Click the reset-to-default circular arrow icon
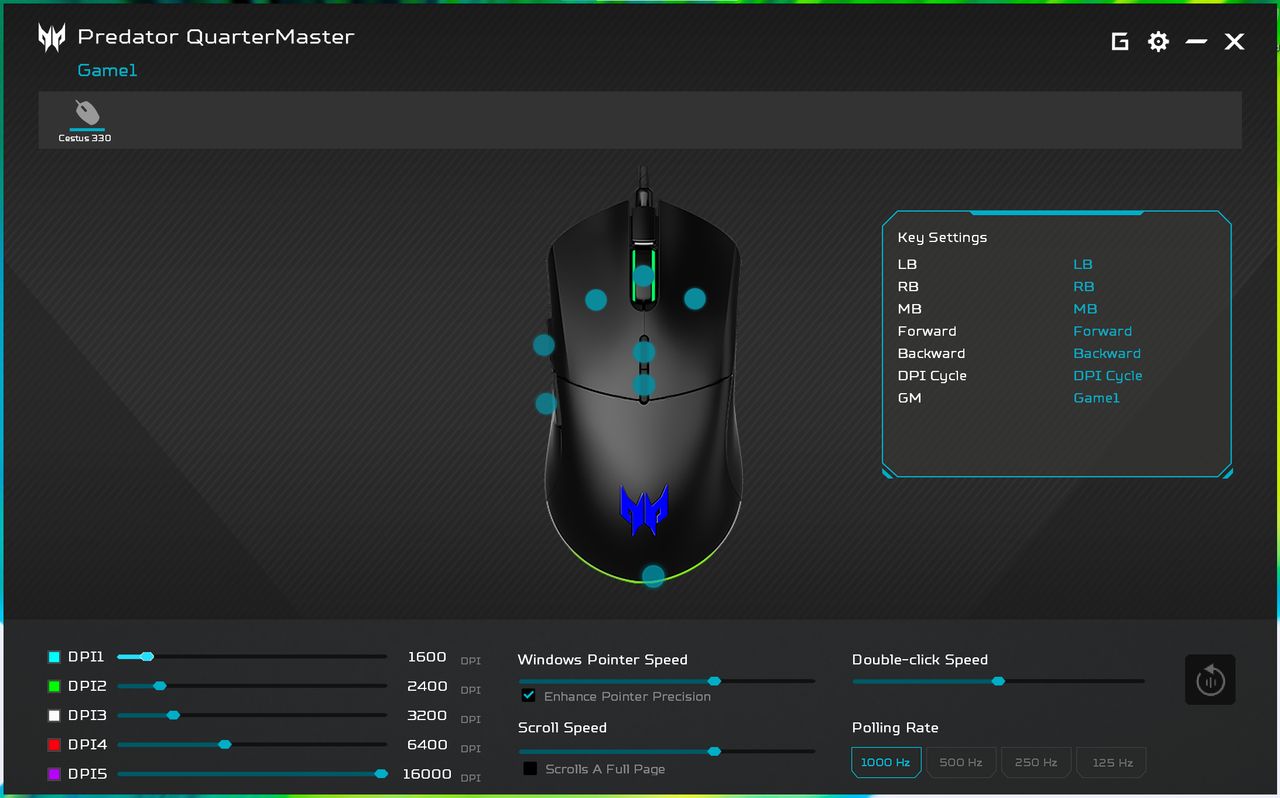Screen dimensions: 1280x798 click(1210, 680)
